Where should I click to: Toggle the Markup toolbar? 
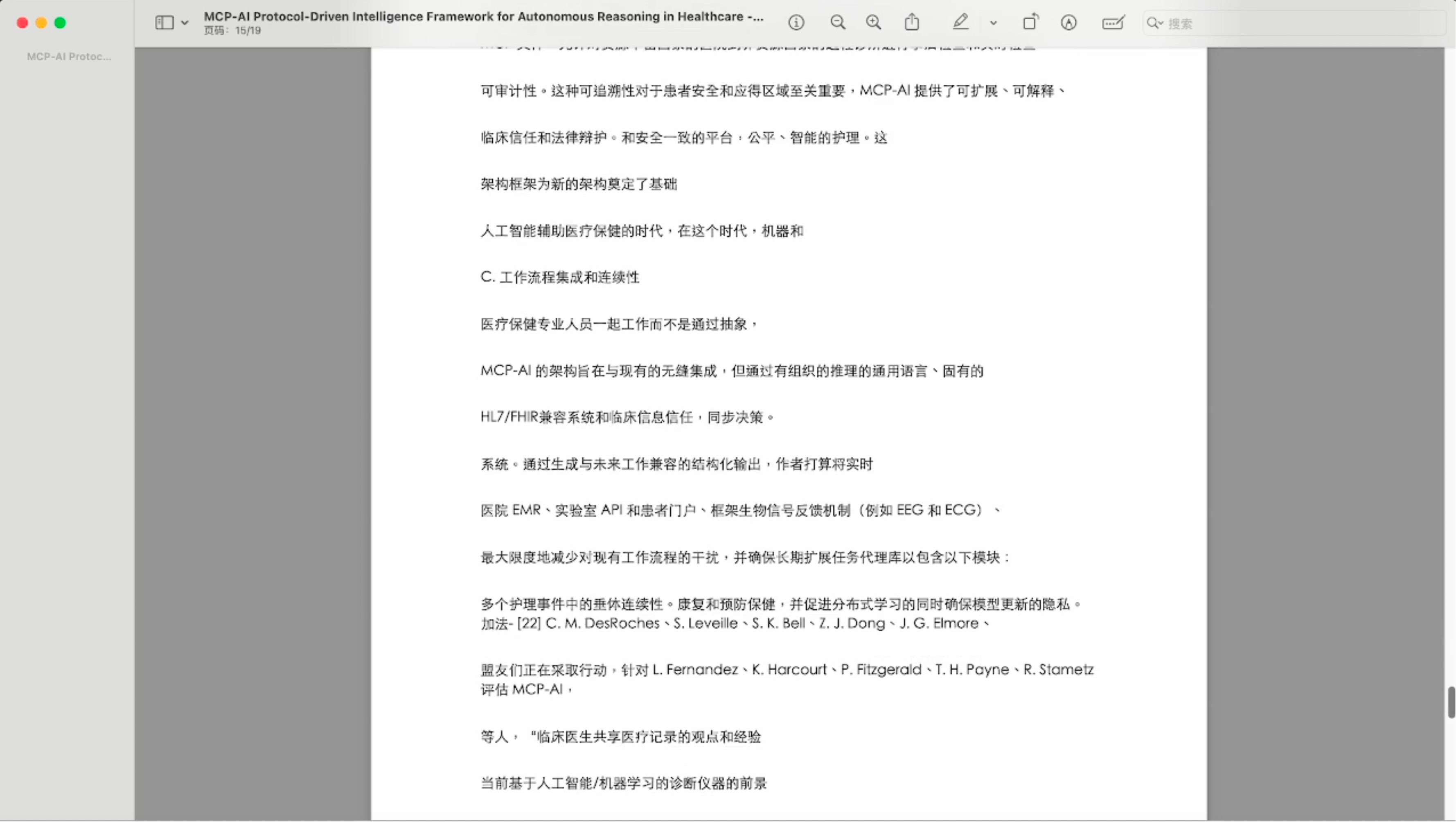[x=1069, y=23]
